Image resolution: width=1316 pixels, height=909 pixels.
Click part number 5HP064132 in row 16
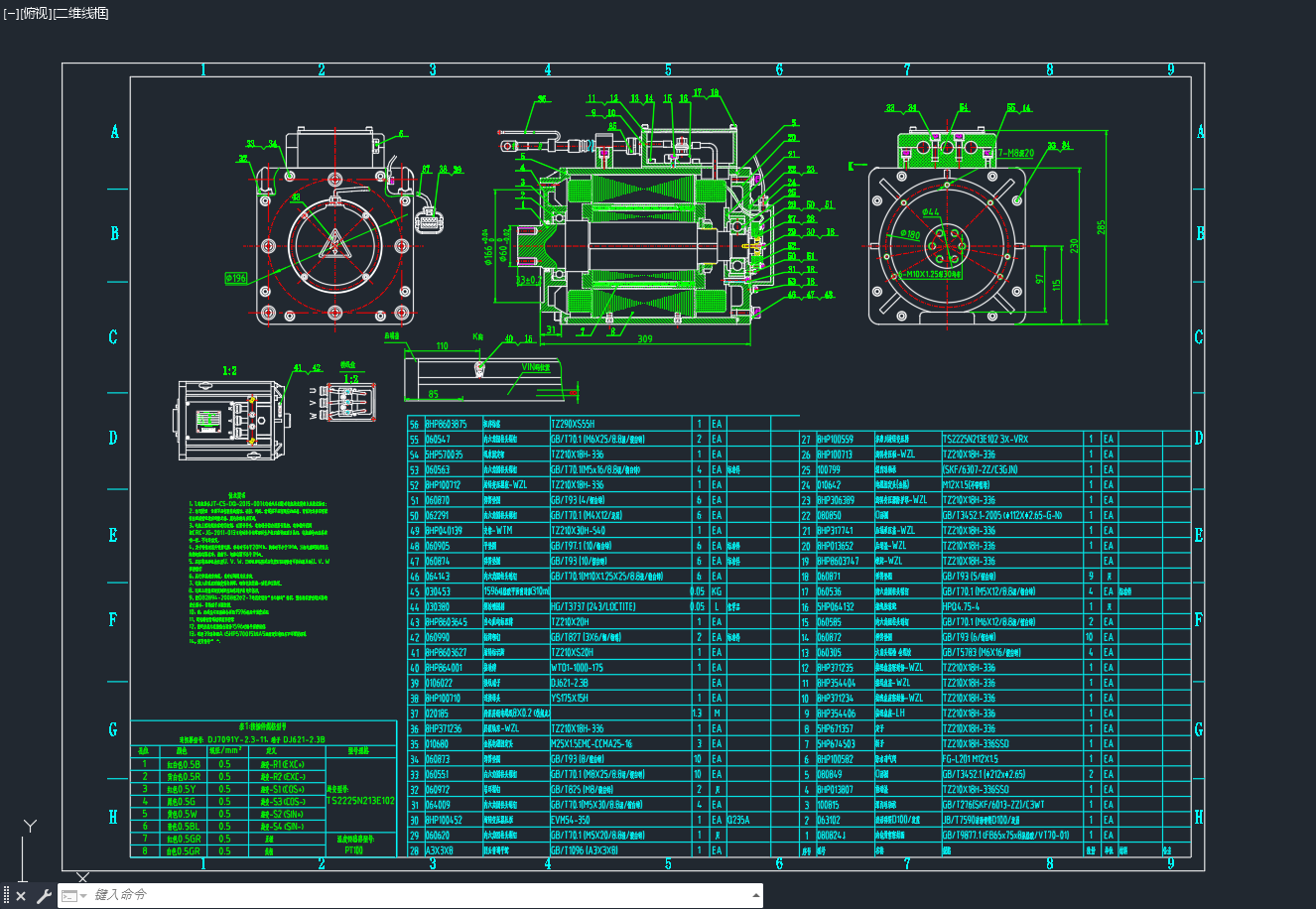(x=835, y=606)
